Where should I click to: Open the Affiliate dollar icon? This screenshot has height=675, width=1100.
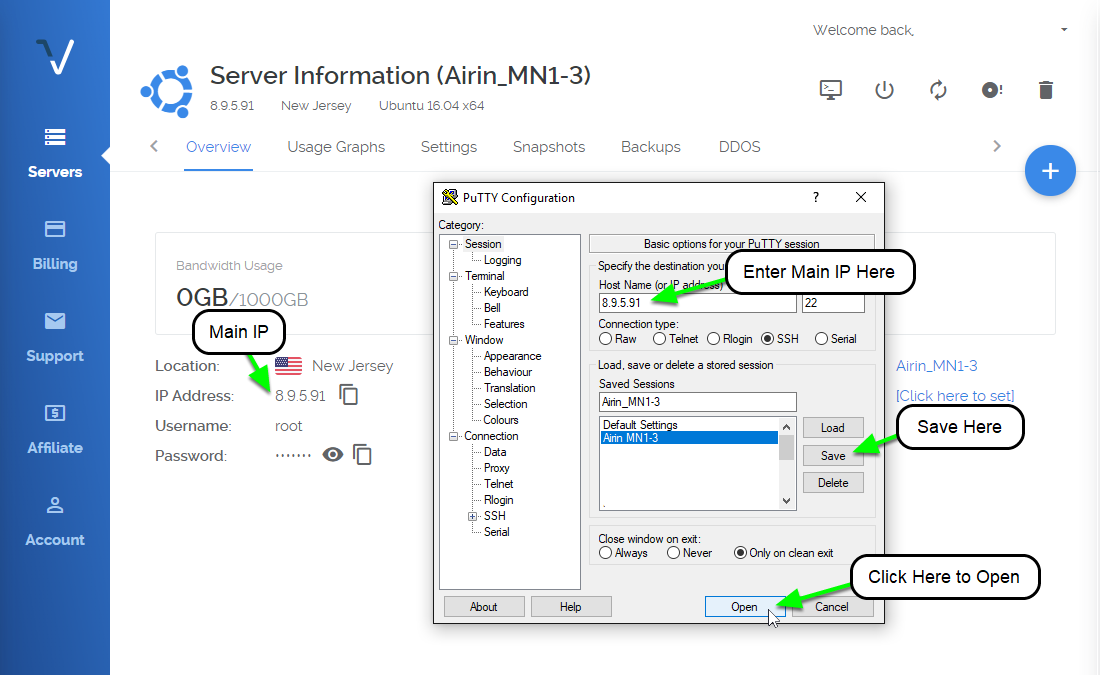[55, 413]
